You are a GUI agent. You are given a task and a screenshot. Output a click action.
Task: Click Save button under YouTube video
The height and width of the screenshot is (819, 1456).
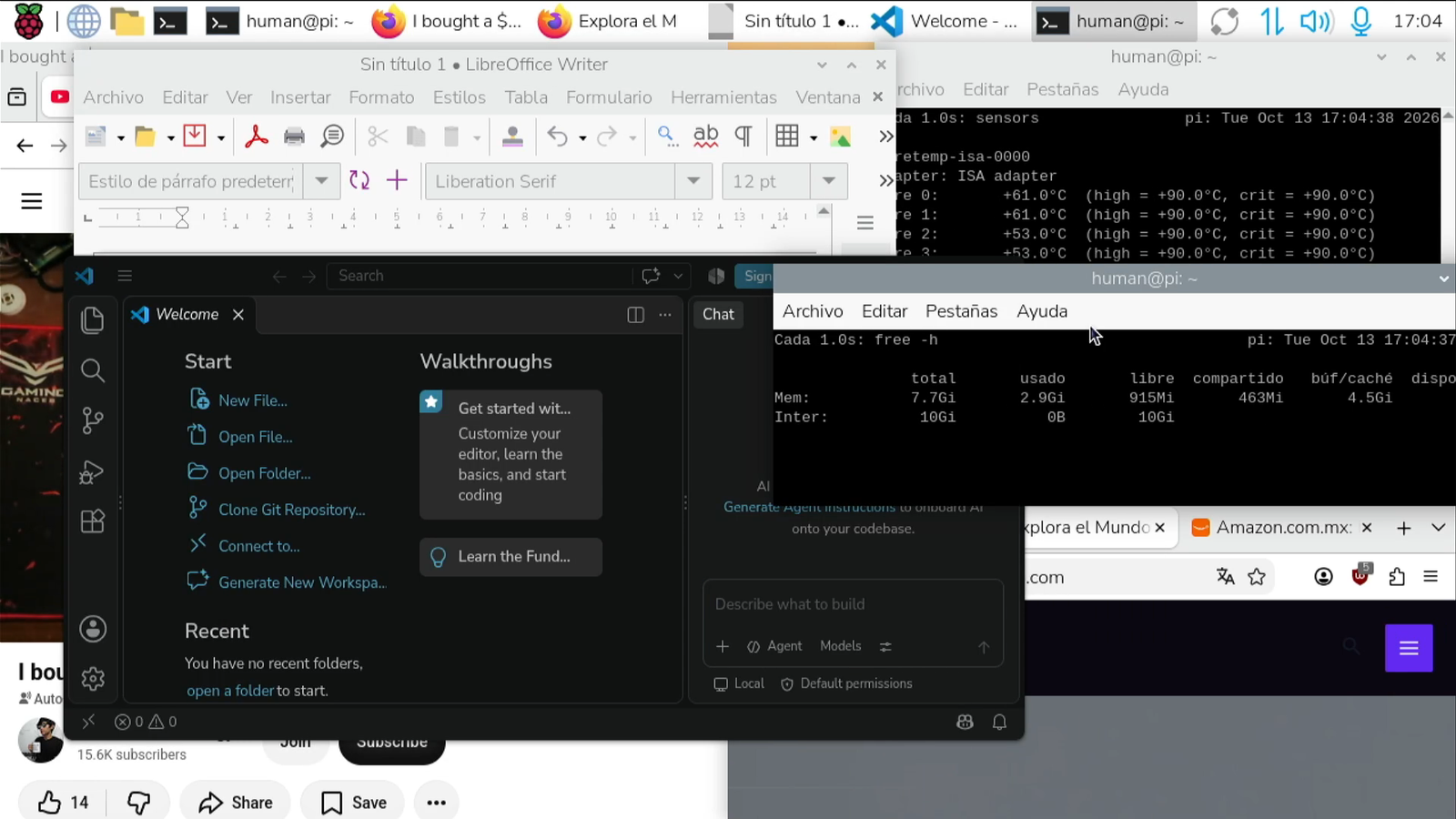(353, 802)
